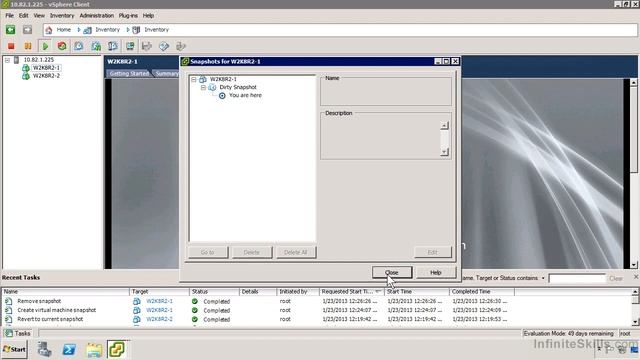Click the green Power On play icon
The width and height of the screenshot is (640, 360).
[45, 46]
